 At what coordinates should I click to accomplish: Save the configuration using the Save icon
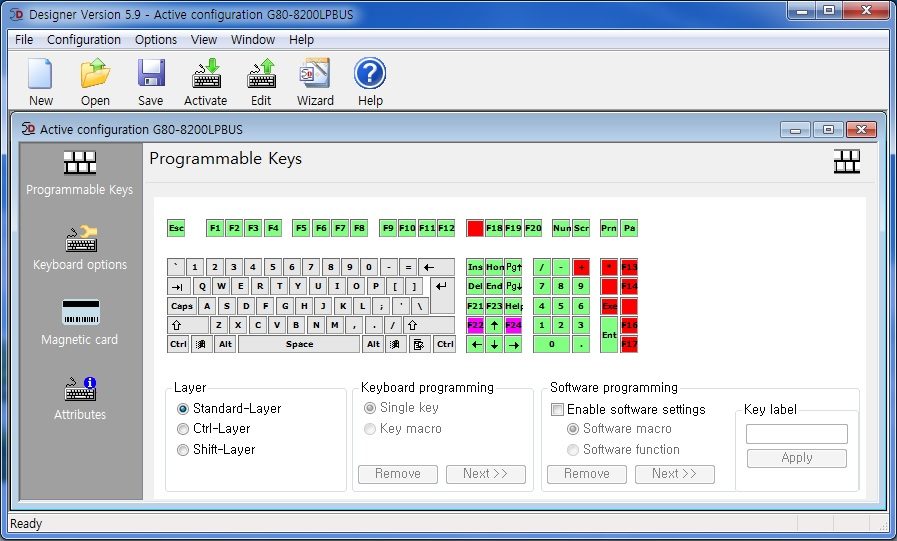[150, 74]
